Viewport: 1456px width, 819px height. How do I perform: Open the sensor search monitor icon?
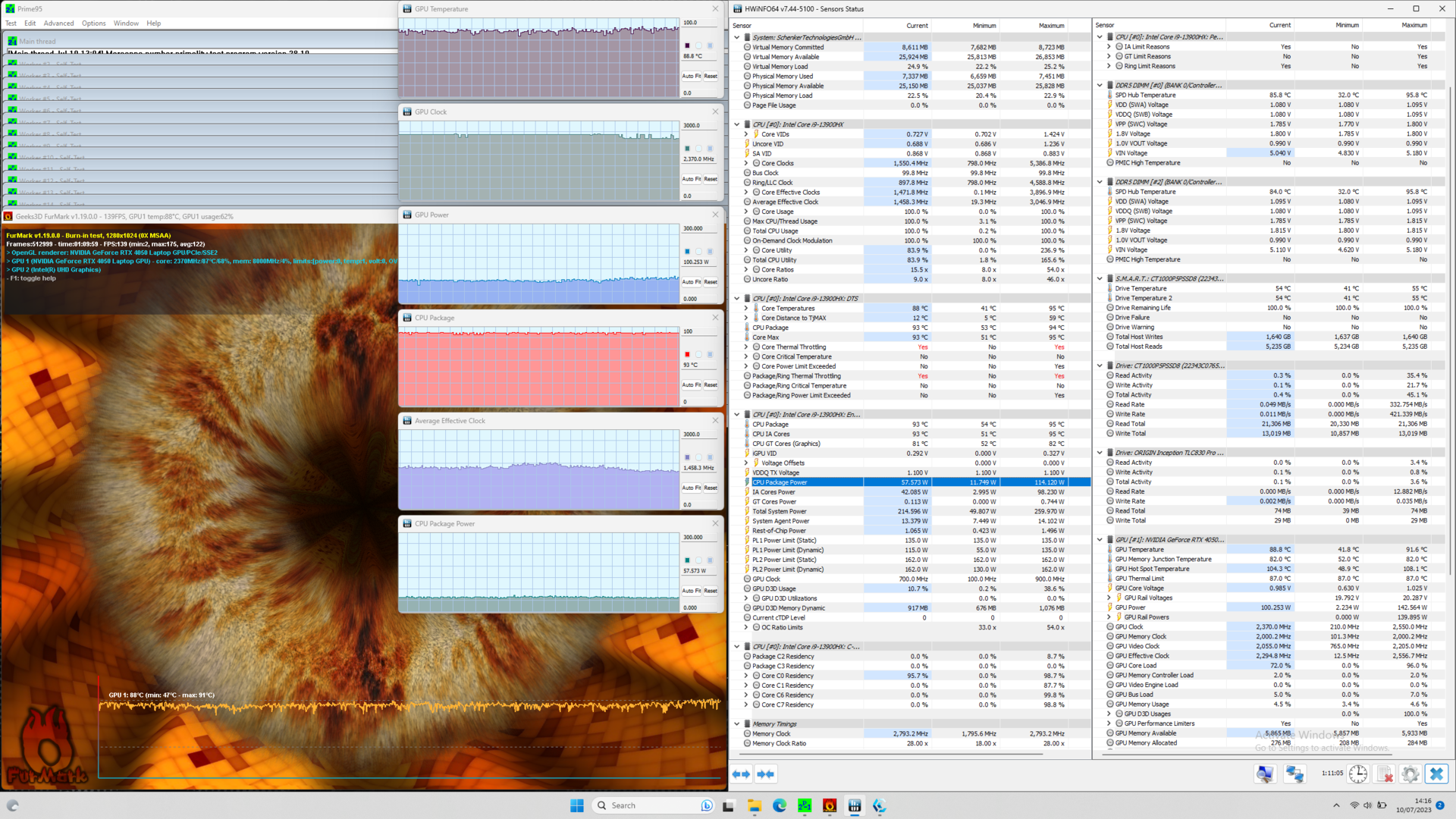(1265, 774)
